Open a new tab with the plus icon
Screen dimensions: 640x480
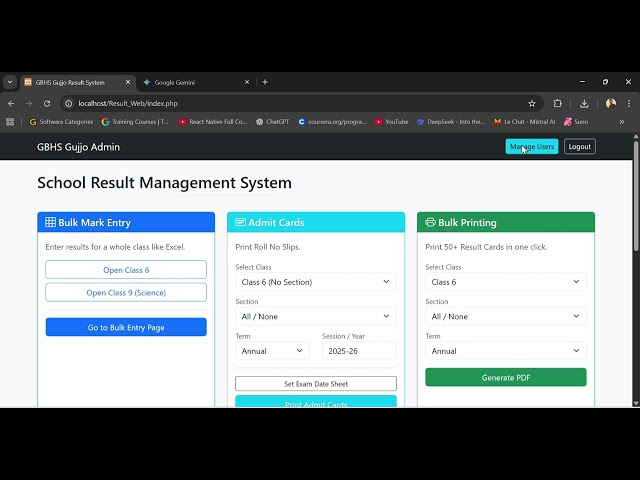tap(265, 82)
